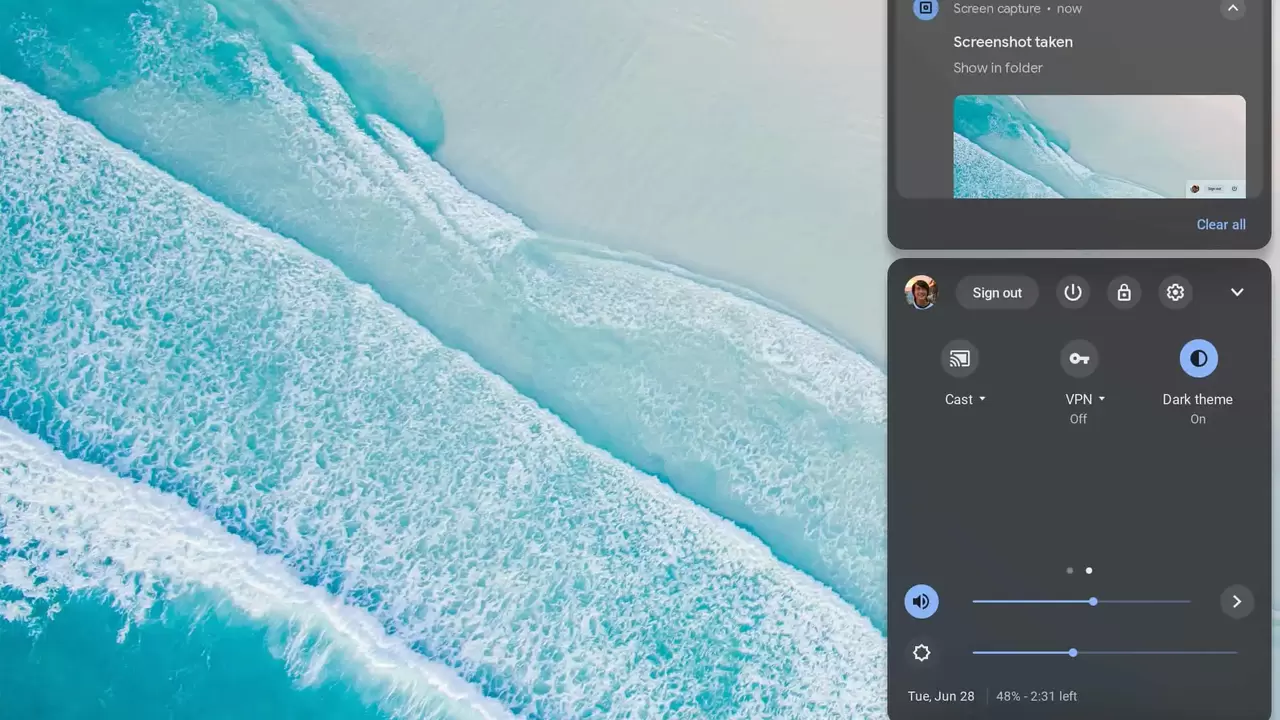Collapse the Screen capture notification
This screenshot has height=720, width=1280.
point(1233,9)
